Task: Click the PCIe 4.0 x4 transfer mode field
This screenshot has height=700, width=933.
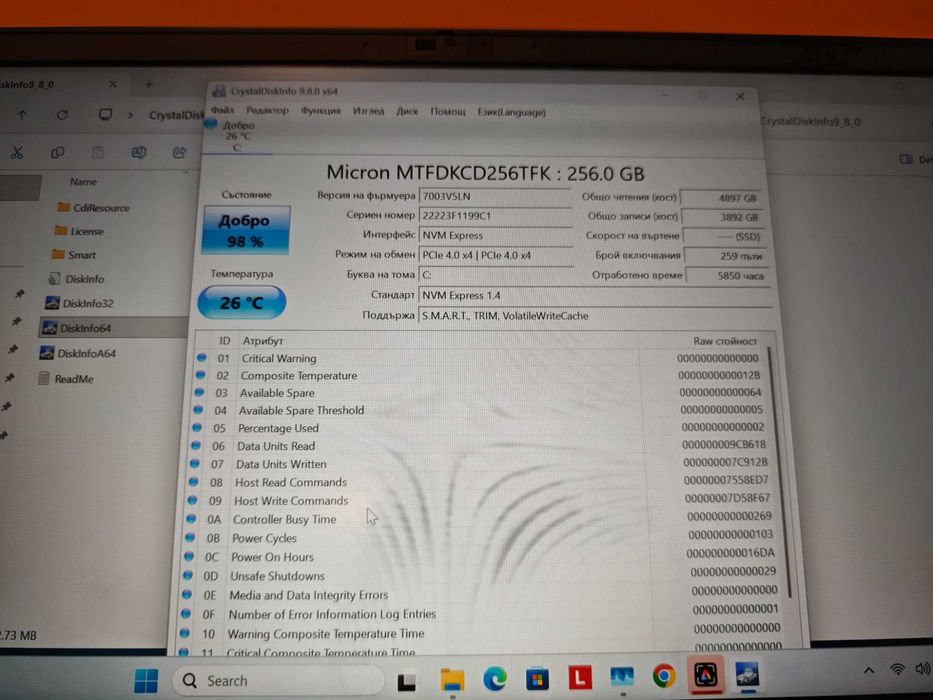Action: click(x=495, y=255)
